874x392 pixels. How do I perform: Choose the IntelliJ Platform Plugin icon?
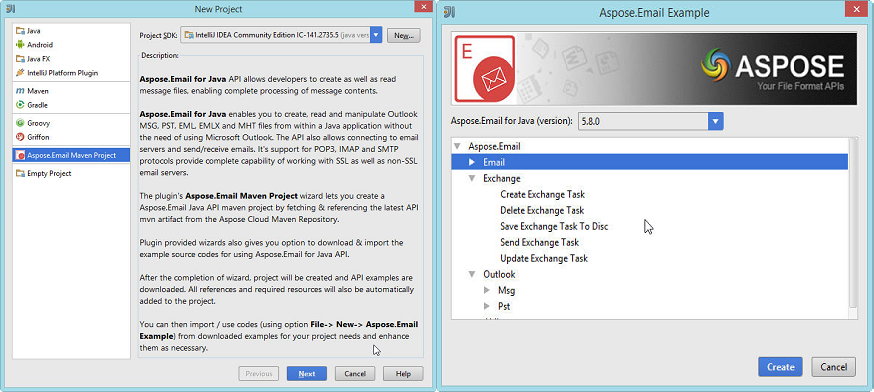click(20, 72)
